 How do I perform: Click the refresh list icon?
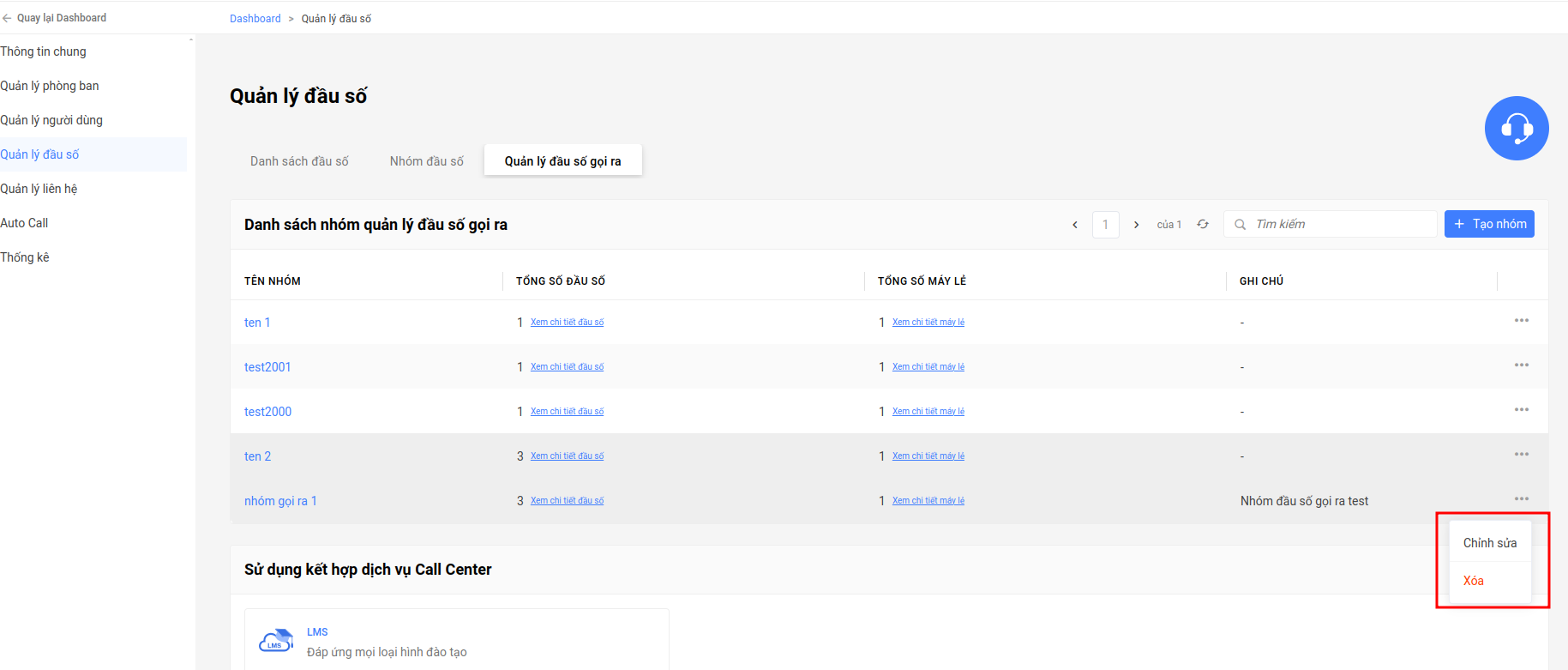(1203, 224)
